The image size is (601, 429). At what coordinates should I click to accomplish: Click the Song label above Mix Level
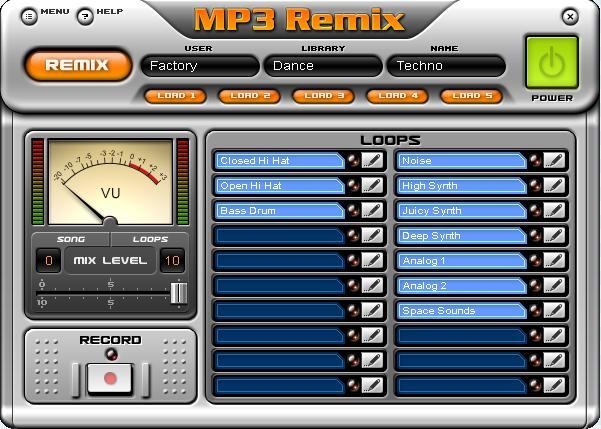(71, 239)
